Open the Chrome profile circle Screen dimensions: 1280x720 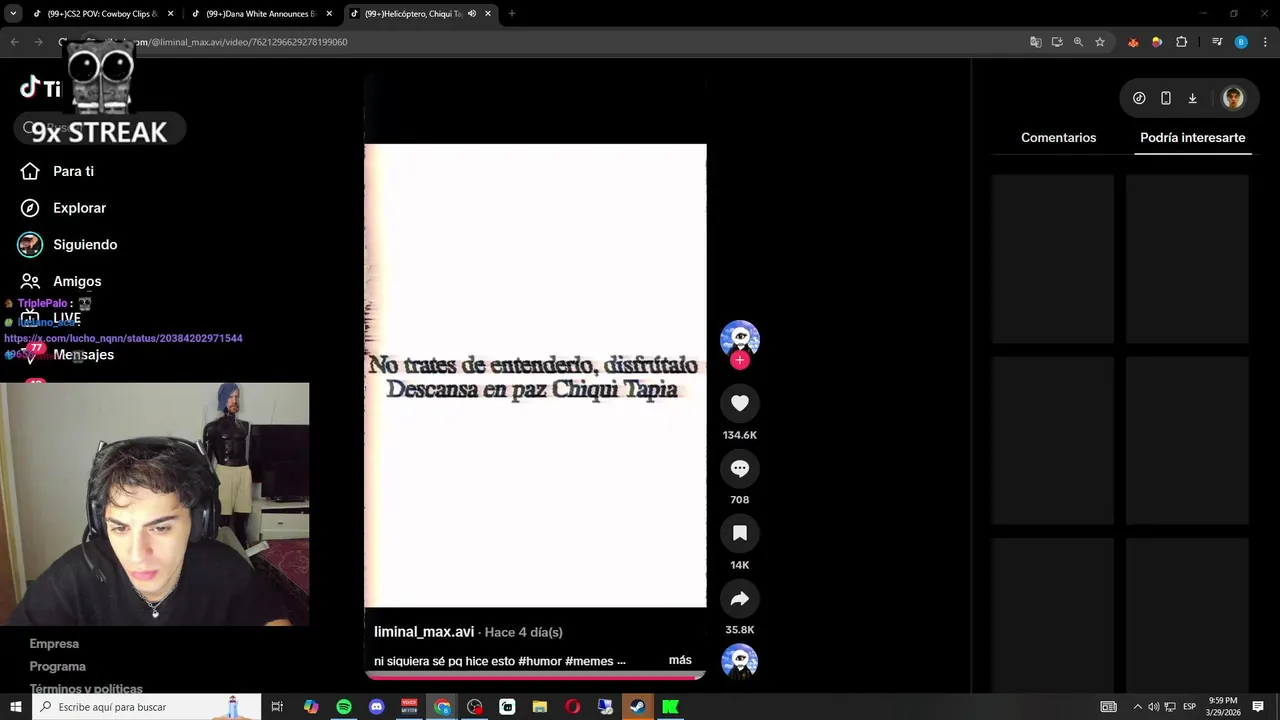(1241, 42)
